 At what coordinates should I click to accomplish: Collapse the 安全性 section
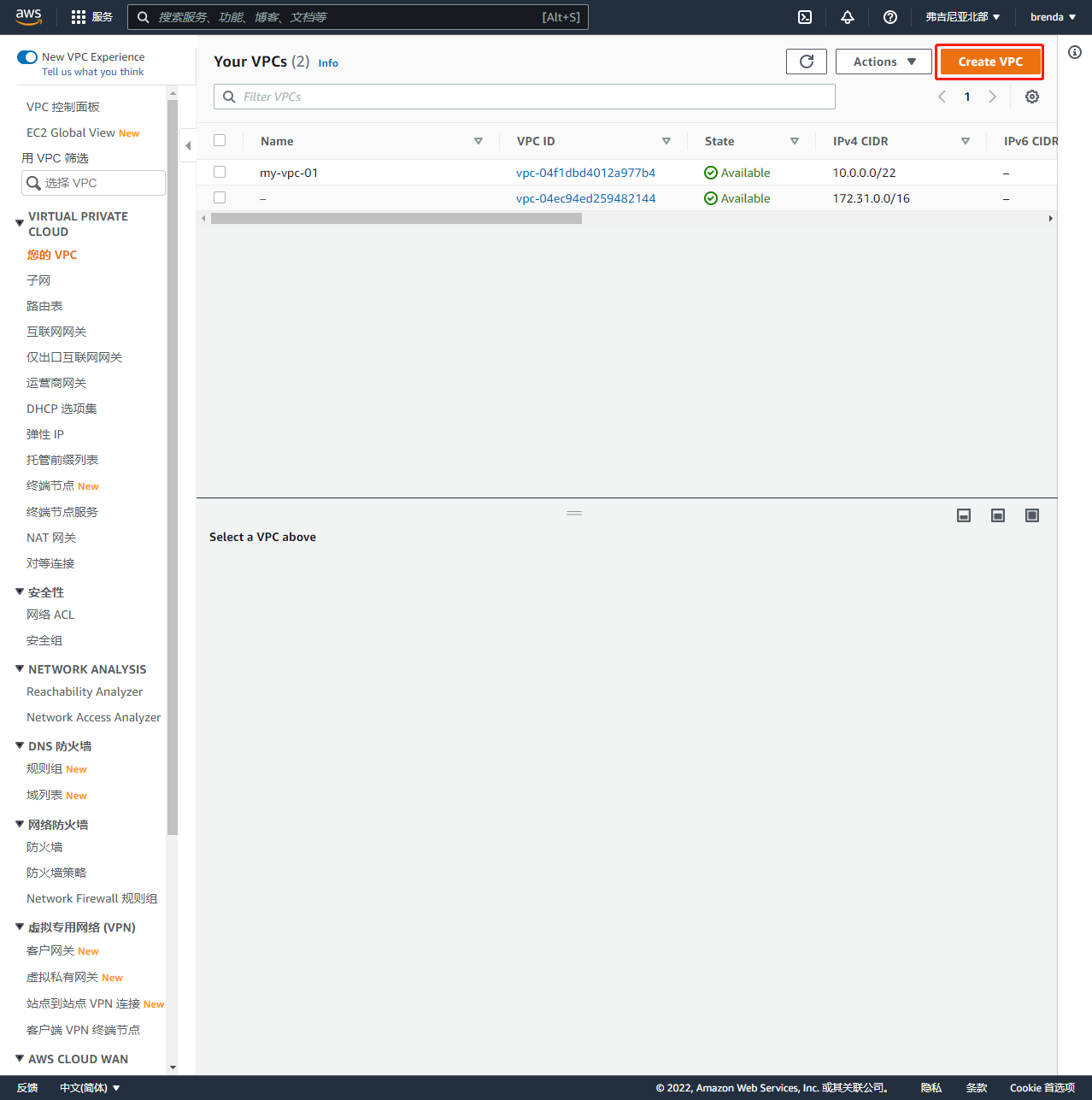click(x=20, y=591)
